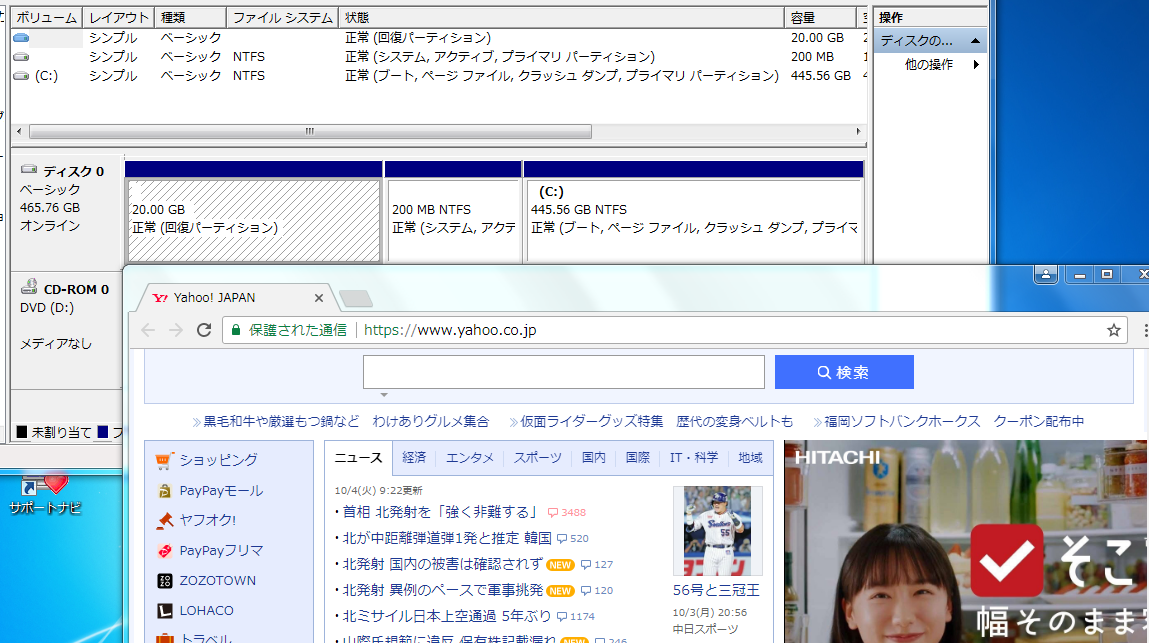Click volume list horizontal scrollbar thumb
This screenshot has width=1149, height=643.
pos(310,132)
